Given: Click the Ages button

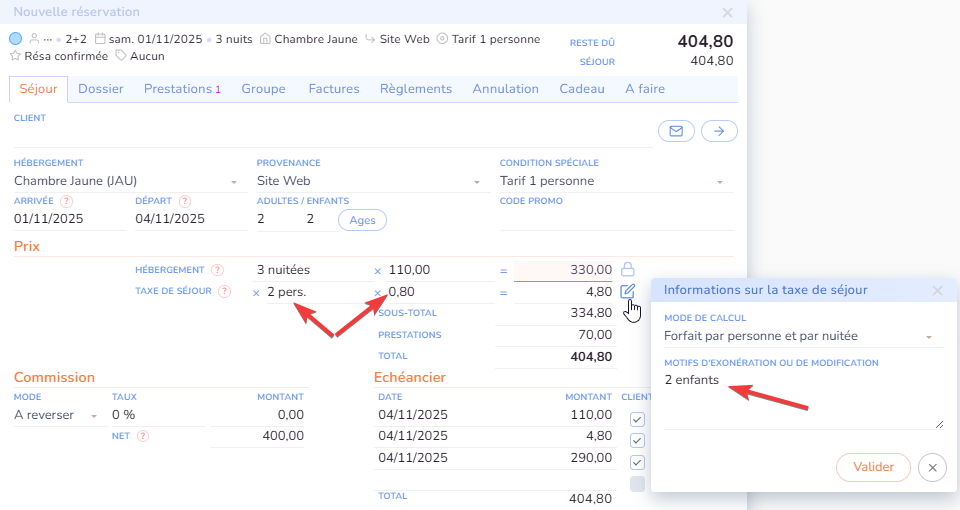Looking at the screenshot, I should pyautogui.click(x=362, y=220).
